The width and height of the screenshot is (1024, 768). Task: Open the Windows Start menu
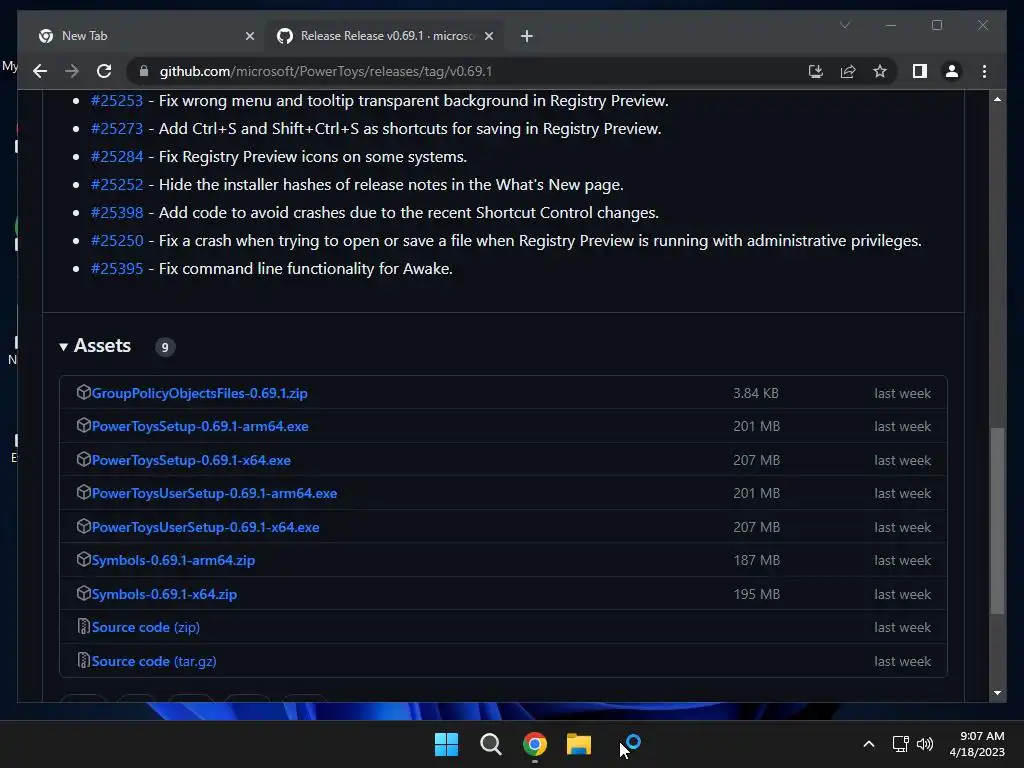click(447, 744)
